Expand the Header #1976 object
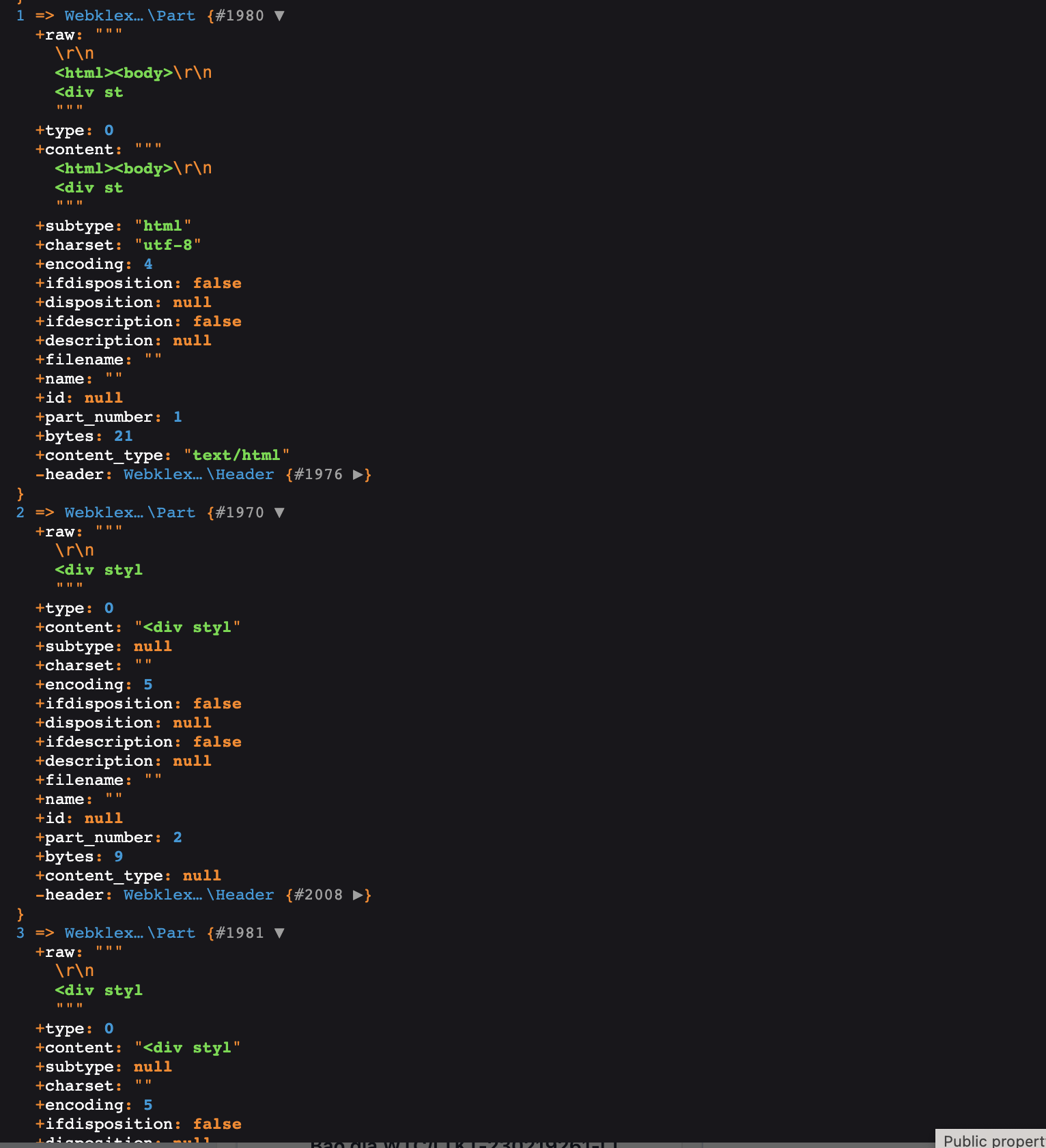The width and height of the screenshot is (1046, 1148). click(x=358, y=474)
